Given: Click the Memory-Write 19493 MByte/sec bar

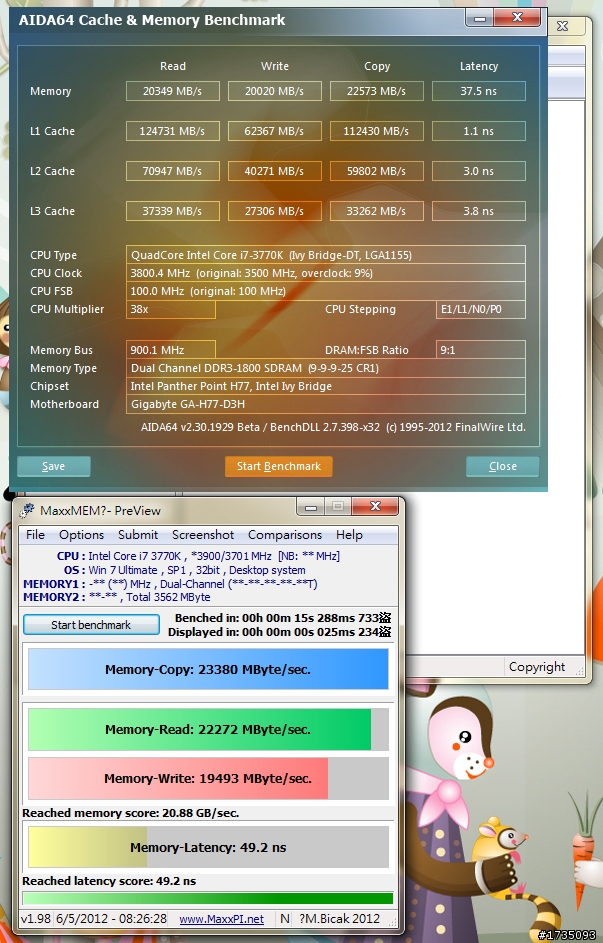Looking at the screenshot, I should click(208, 778).
